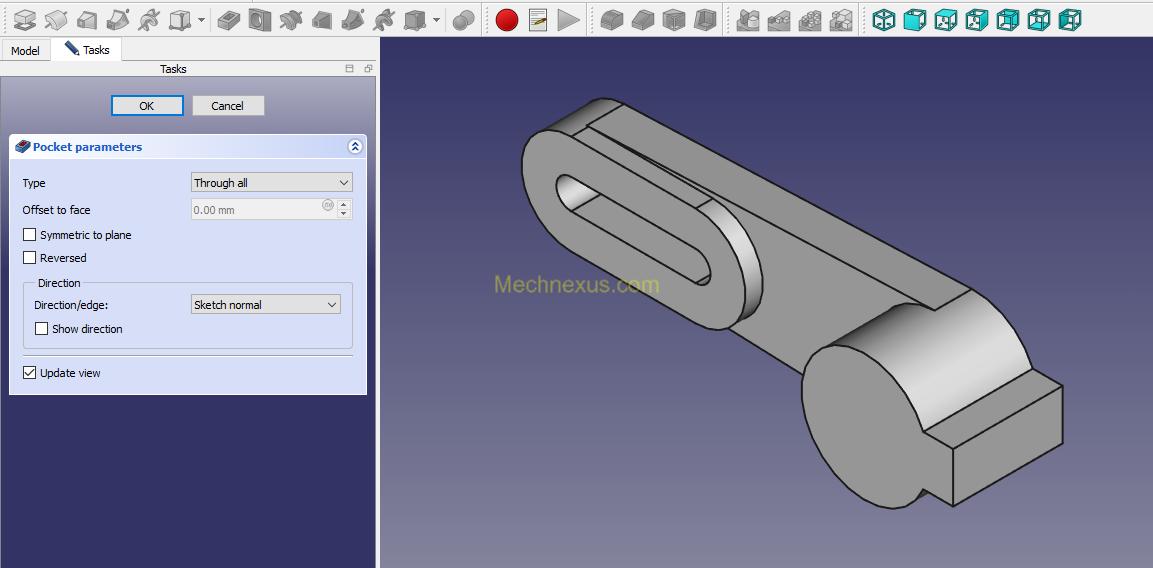Open the MultiTransform tool
The image size is (1153, 568).
pos(841,20)
